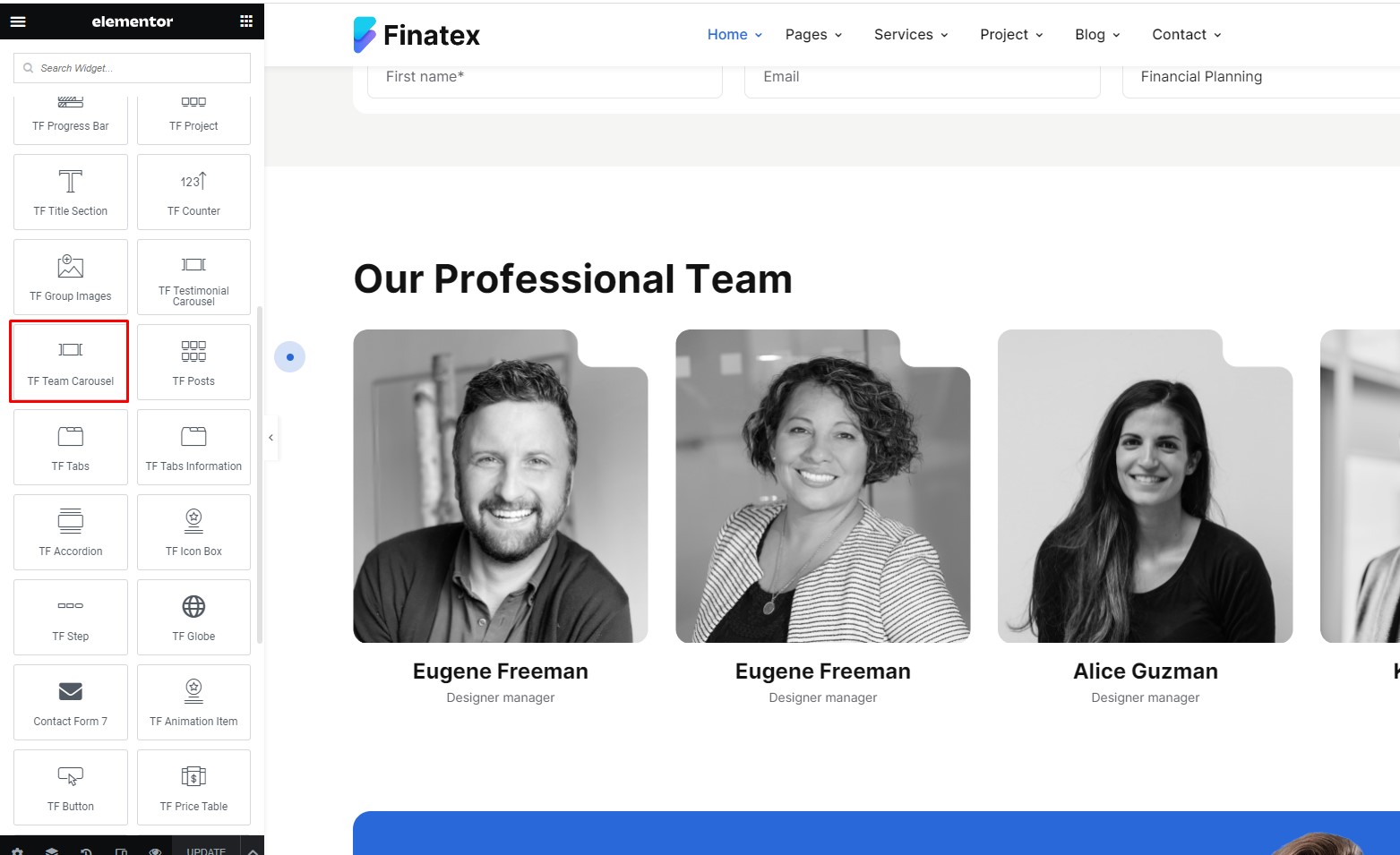The height and width of the screenshot is (855, 1400).
Task: Click the widget panel scrollbar
Action: 260,475
